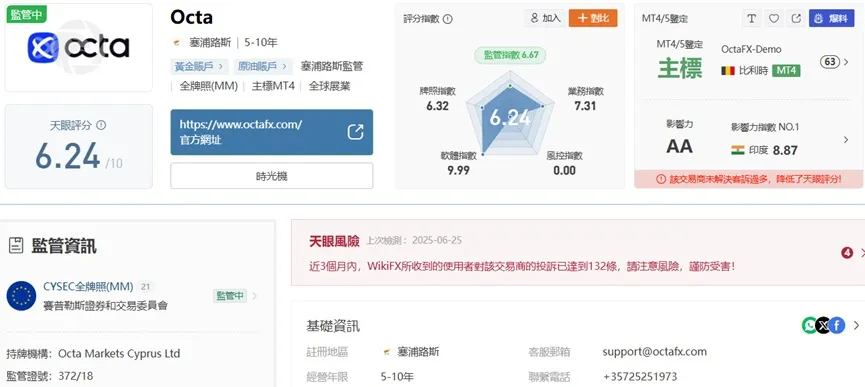Click the 監管指數 6.67 badge
Image resolution: width=865 pixels, height=387 pixels.
pos(511,55)
